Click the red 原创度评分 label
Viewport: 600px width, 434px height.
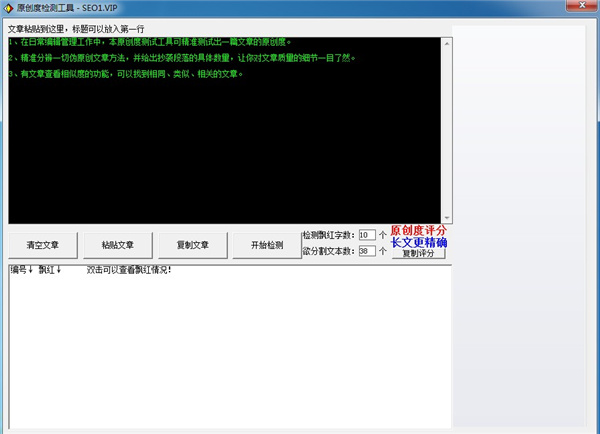click(x=418, y=231)
